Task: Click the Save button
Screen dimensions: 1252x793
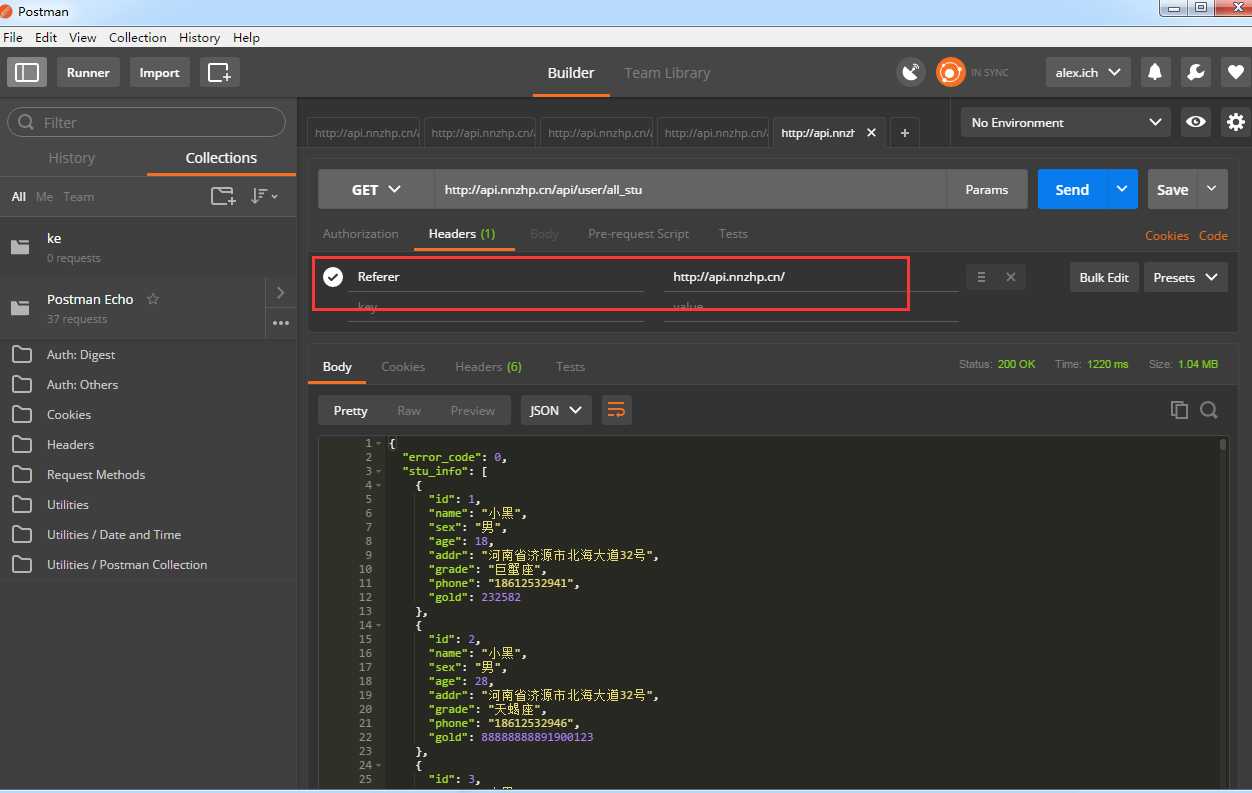Action: [x=1172, y=189]
